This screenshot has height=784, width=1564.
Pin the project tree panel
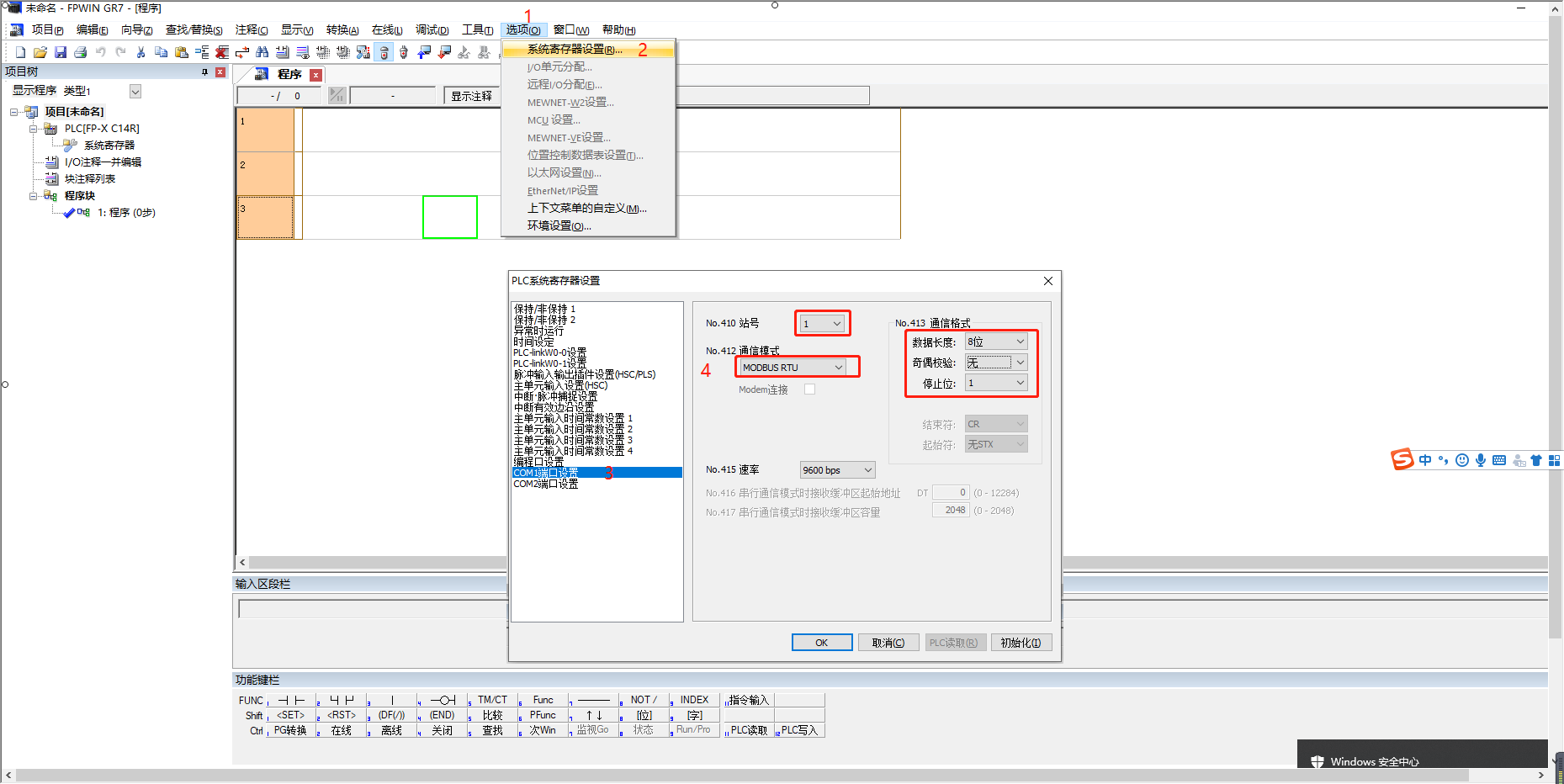coord(204,72)
